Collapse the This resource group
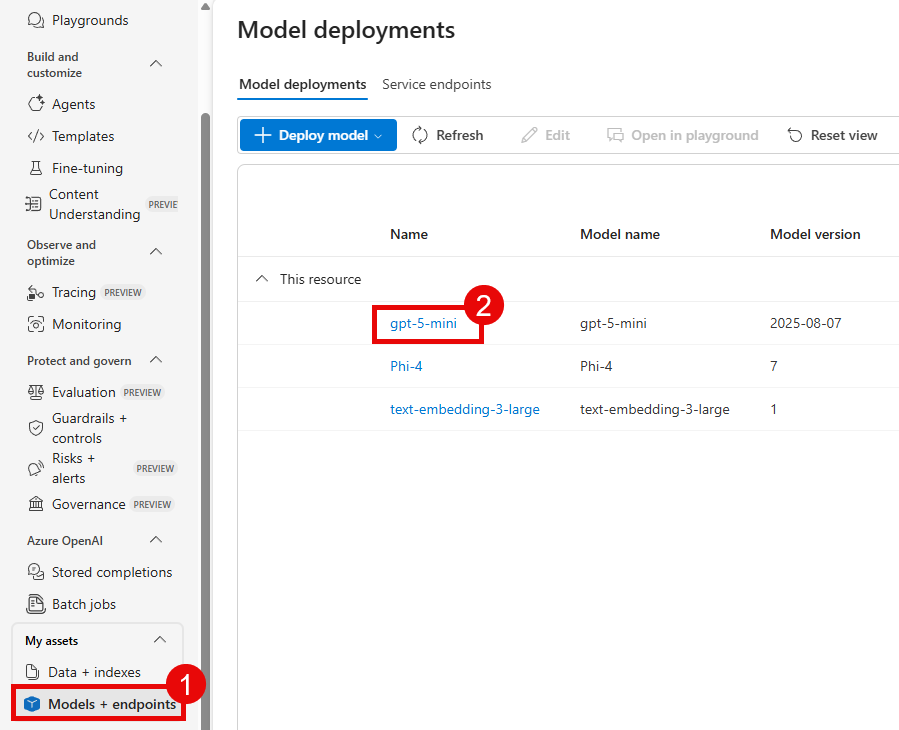Viewport: 899px width, 730px height. pyautogui.click(x=261, y=279)
